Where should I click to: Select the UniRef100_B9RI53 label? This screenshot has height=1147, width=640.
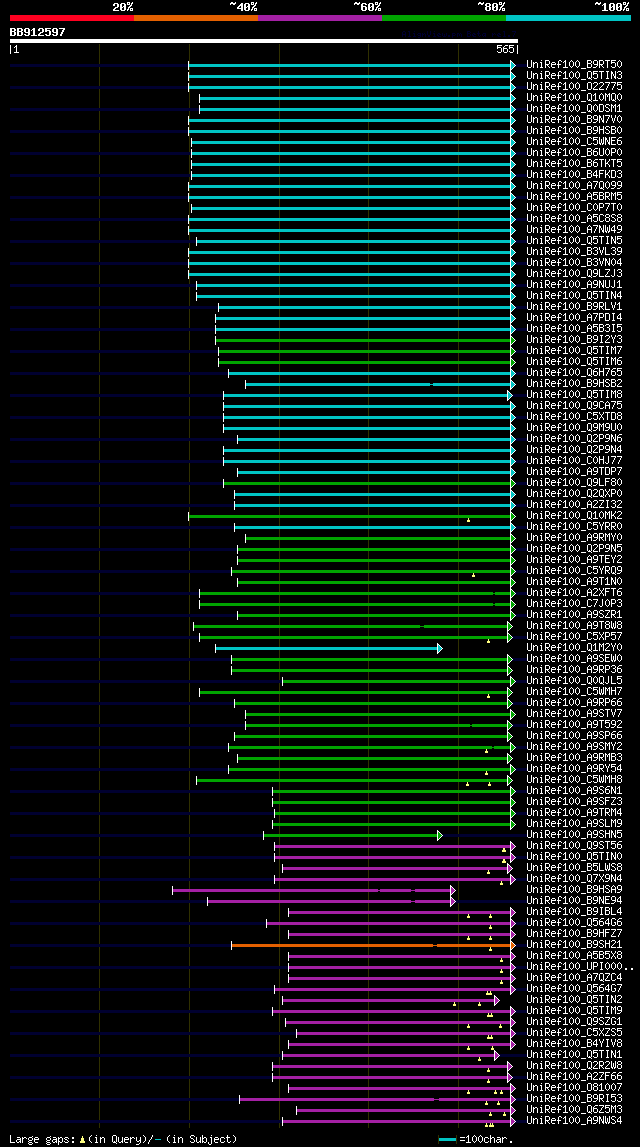(574, 1099)
